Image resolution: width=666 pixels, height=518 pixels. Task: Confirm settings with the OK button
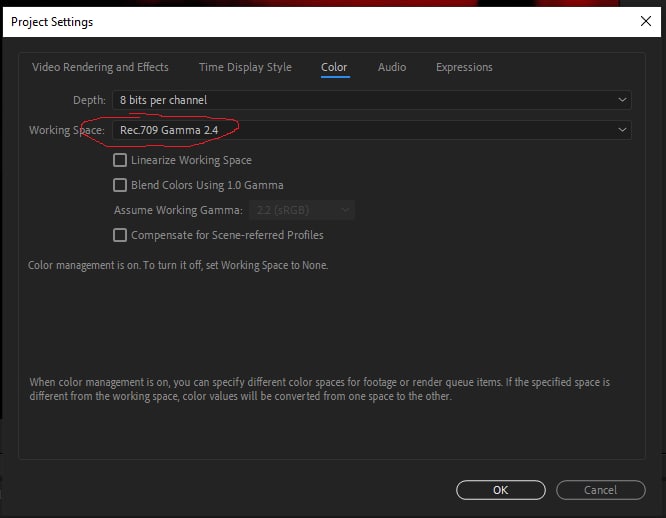(501, 490)
